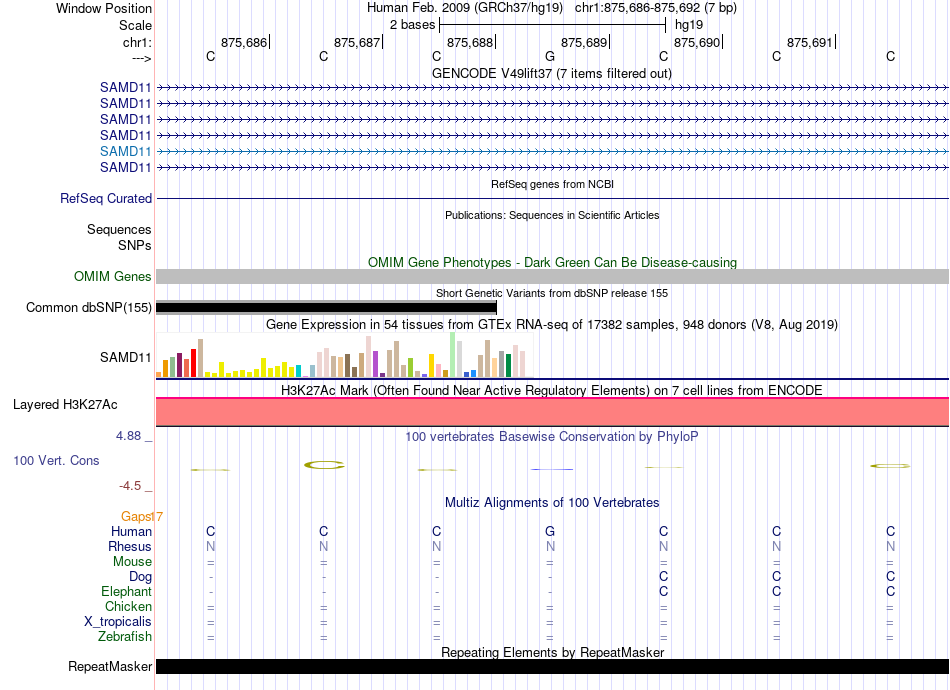The image size is (950, 690).
Task: Click the 'RefSeq genes from NCBI' title
Action: [x=552, y=184]
